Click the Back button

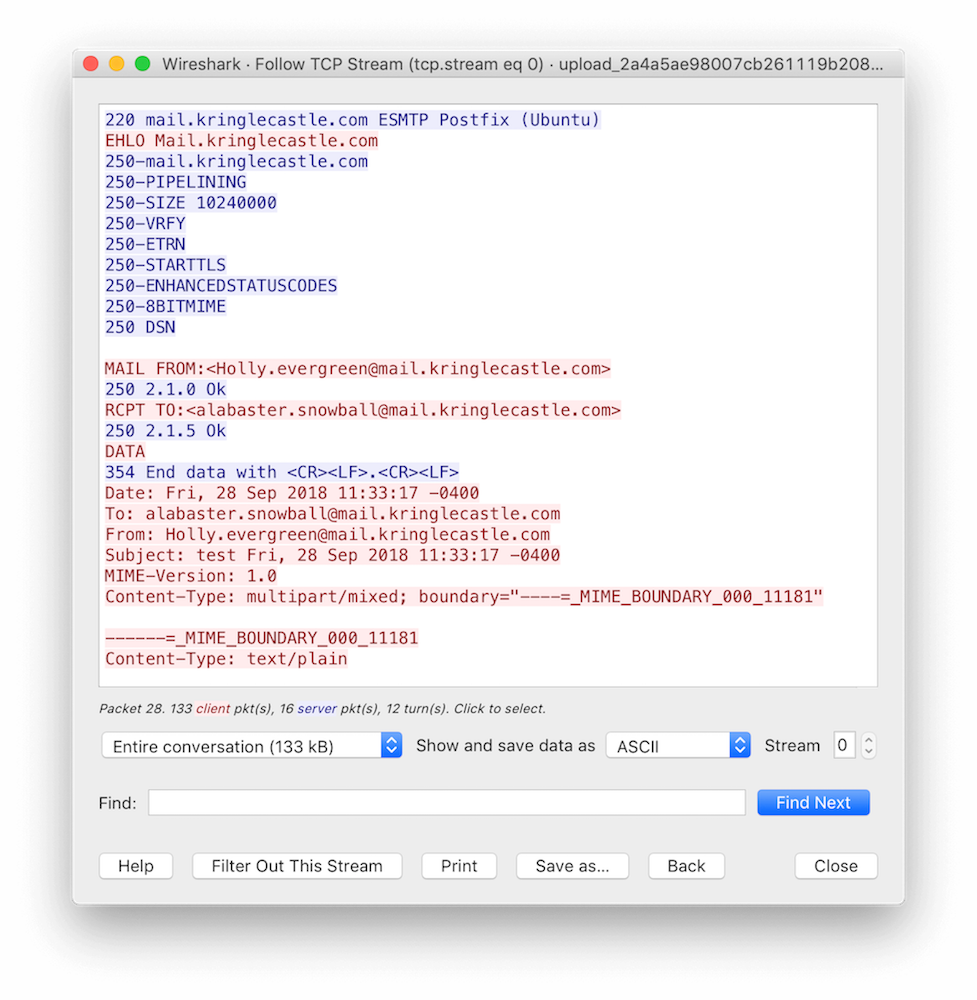(x=686, y=866)
